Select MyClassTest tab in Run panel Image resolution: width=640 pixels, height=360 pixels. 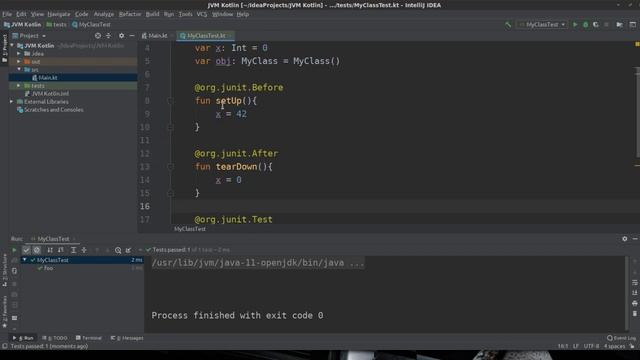(53, 239)
